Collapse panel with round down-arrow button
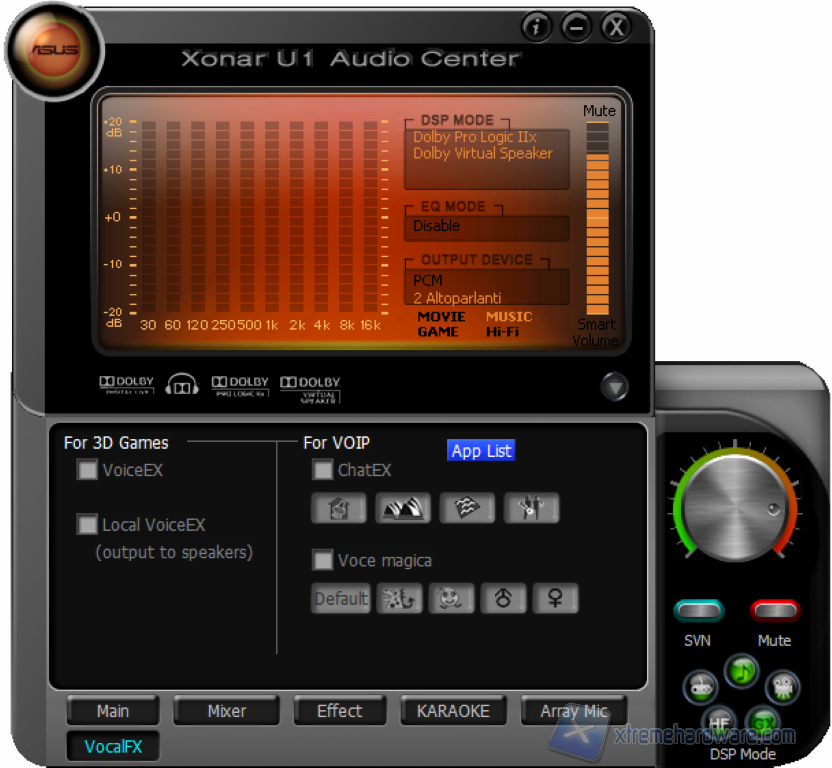 click(x=615, y=386)
